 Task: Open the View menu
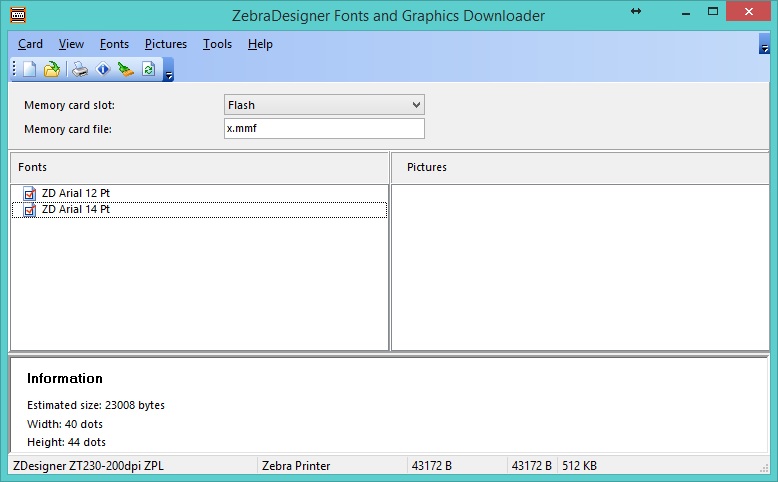pyautogui.click(x=71, y=44)
